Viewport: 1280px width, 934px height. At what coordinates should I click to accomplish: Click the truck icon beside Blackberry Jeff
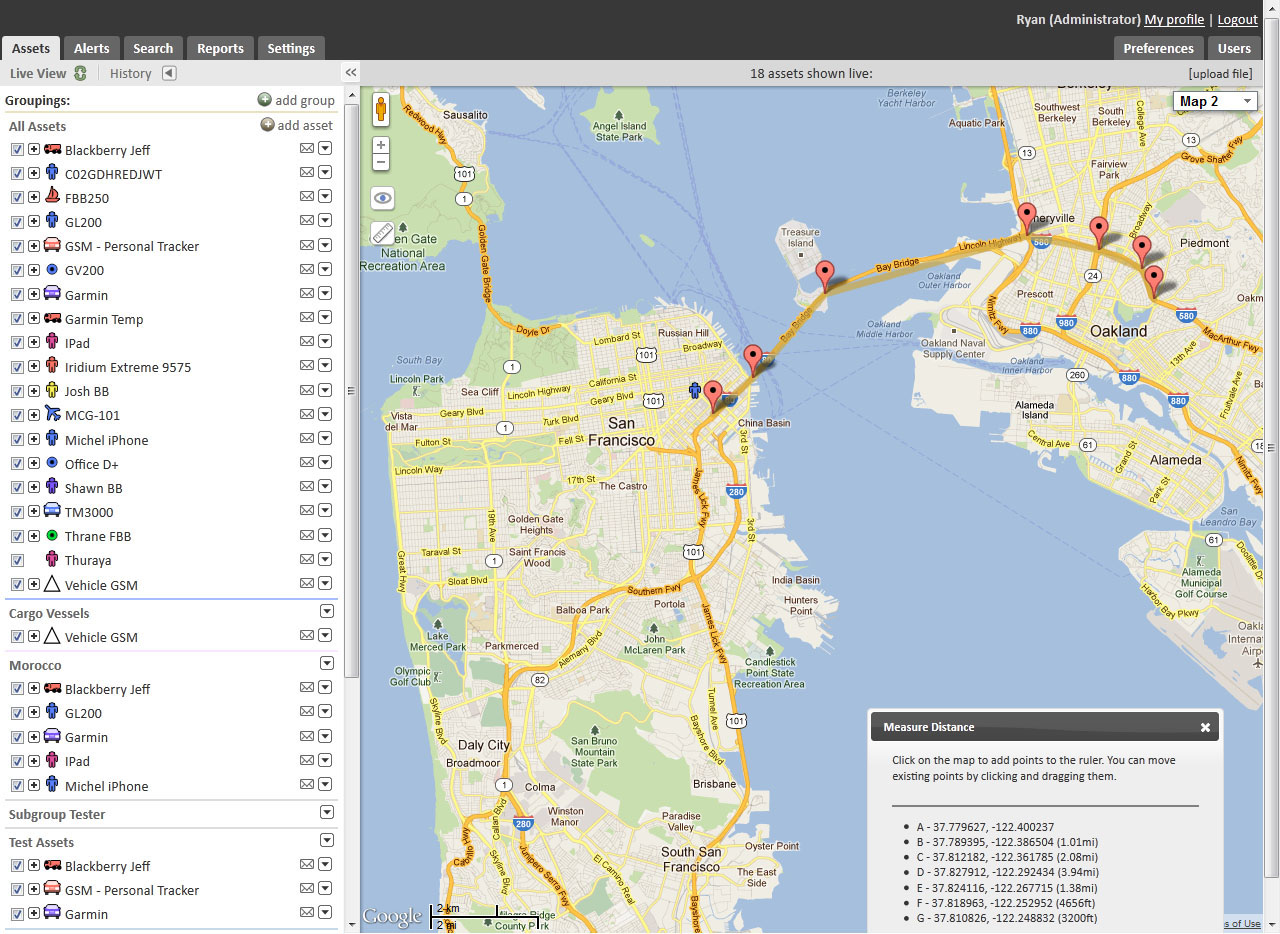point(51,149)
